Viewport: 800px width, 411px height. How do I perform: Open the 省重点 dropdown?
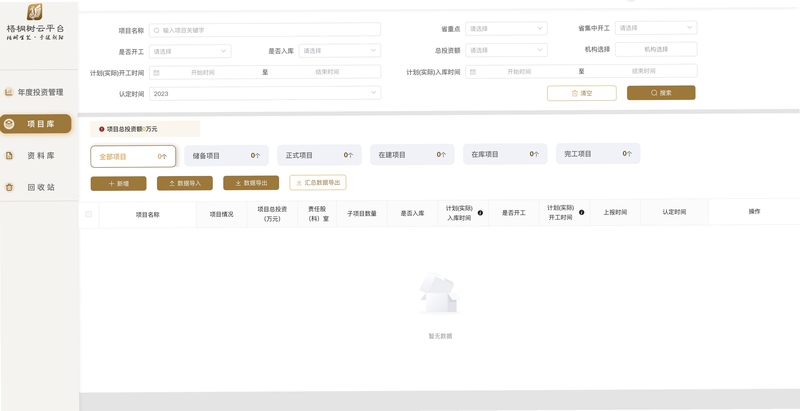pyautogui.click(x=506, y=29)
